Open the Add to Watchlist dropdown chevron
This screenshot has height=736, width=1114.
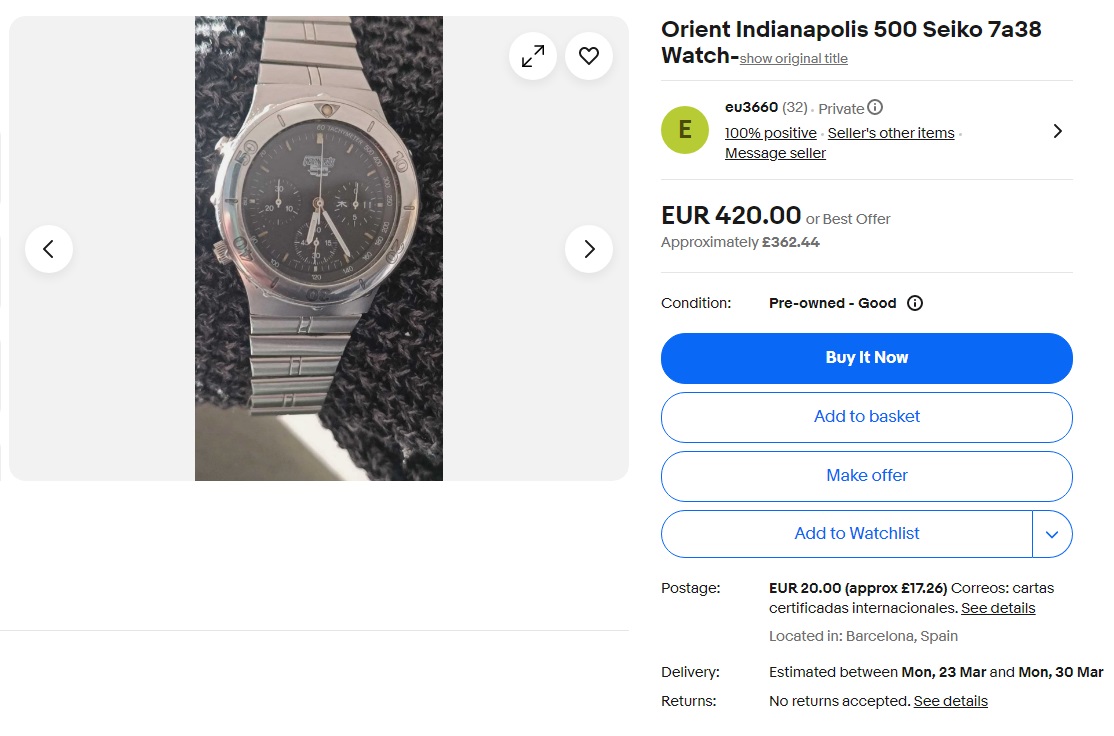1052,533
